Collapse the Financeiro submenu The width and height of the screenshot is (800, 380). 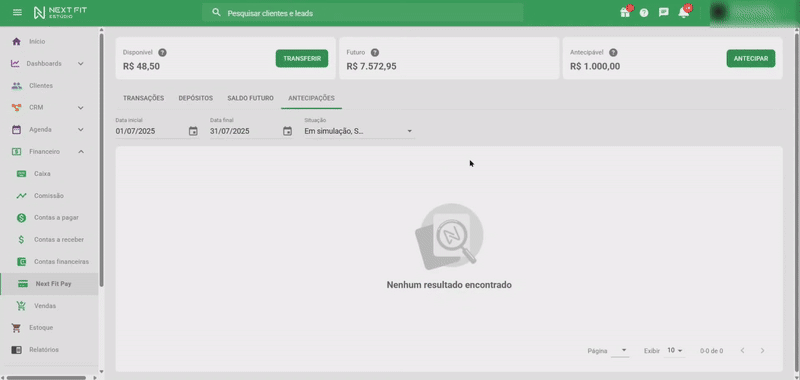pos(81,151)
